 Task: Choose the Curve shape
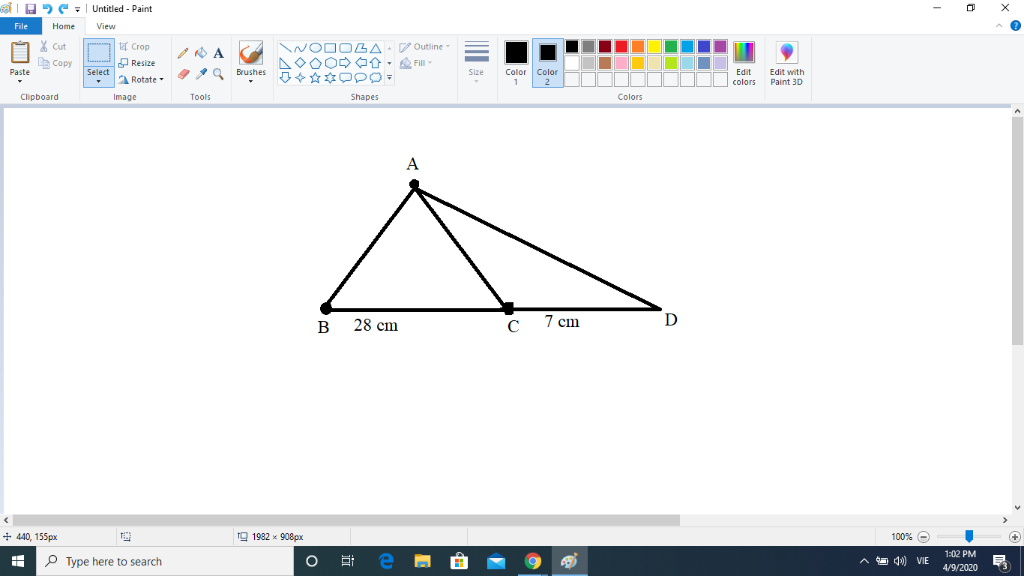point(300,48)
